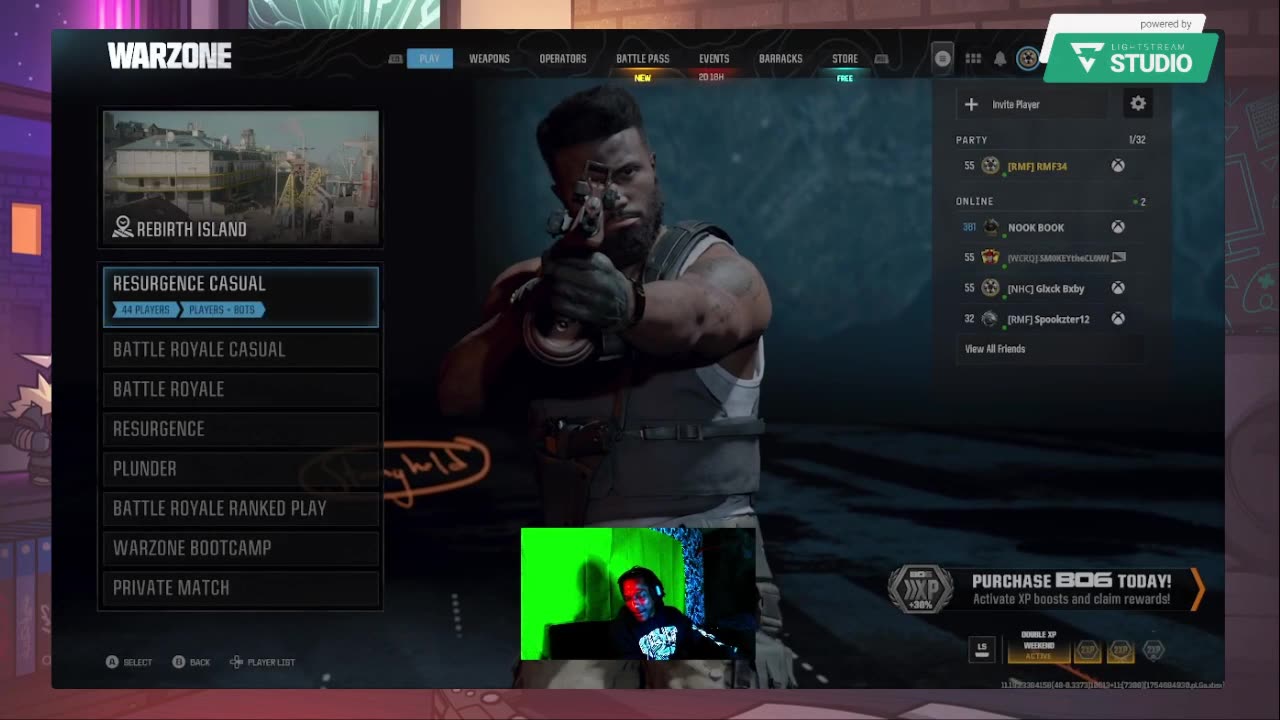
Task: Click the WARZONE logo
Action: click(x=170, y=56)
